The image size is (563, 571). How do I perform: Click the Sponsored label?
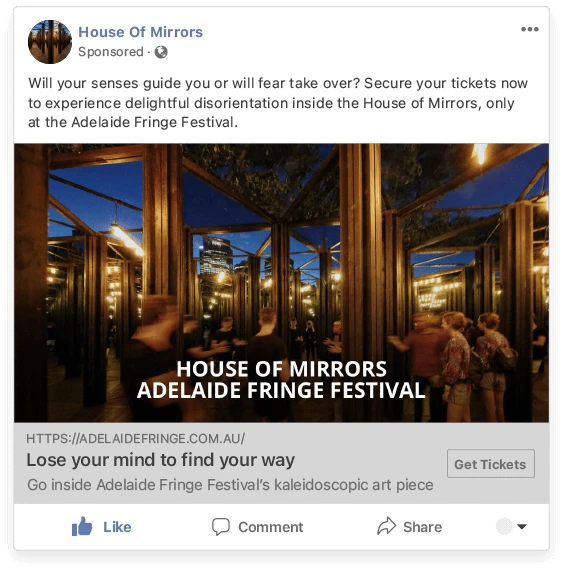111,52
